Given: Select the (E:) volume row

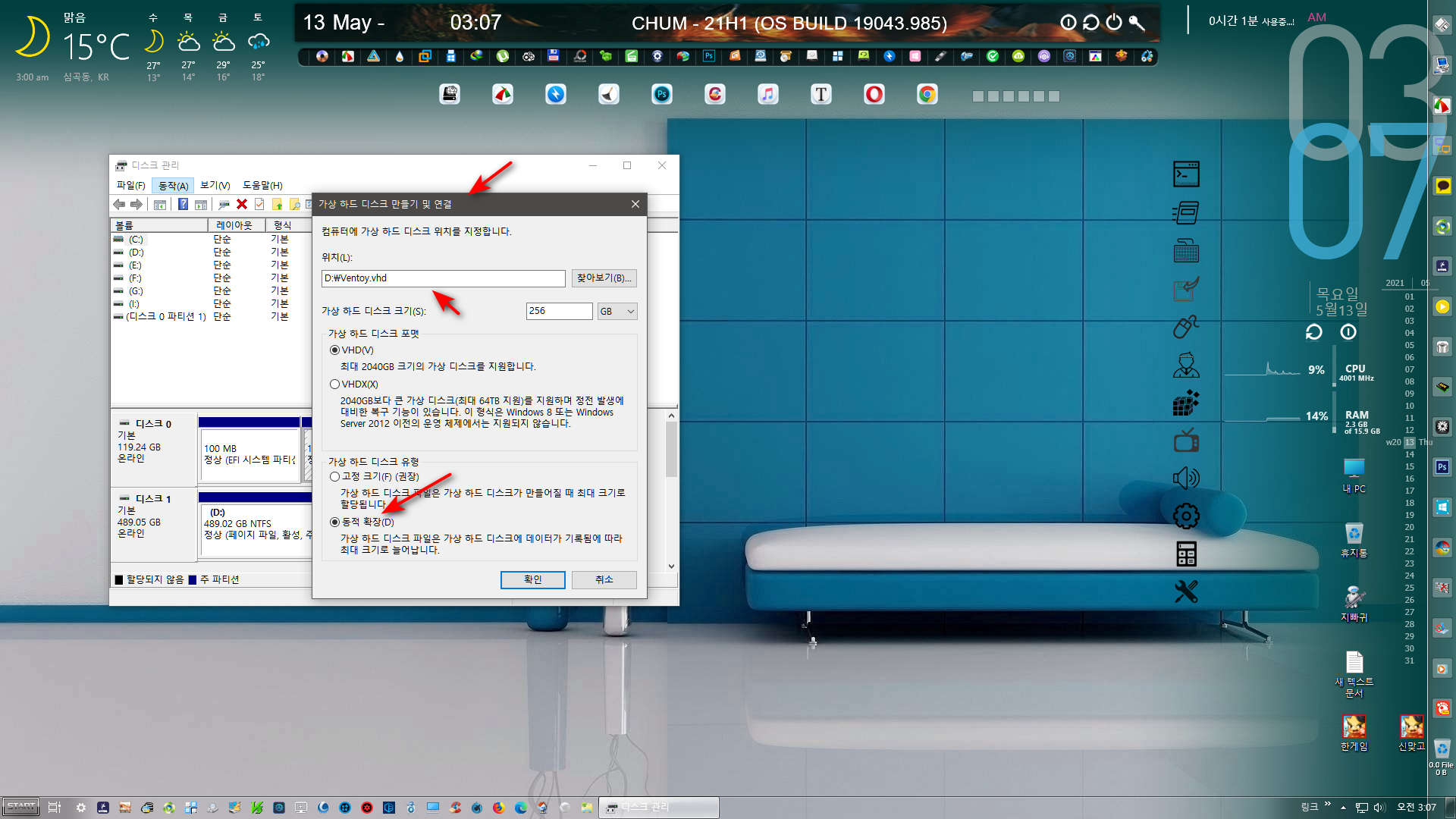Looking at the screenshot, I should point(211,265).
